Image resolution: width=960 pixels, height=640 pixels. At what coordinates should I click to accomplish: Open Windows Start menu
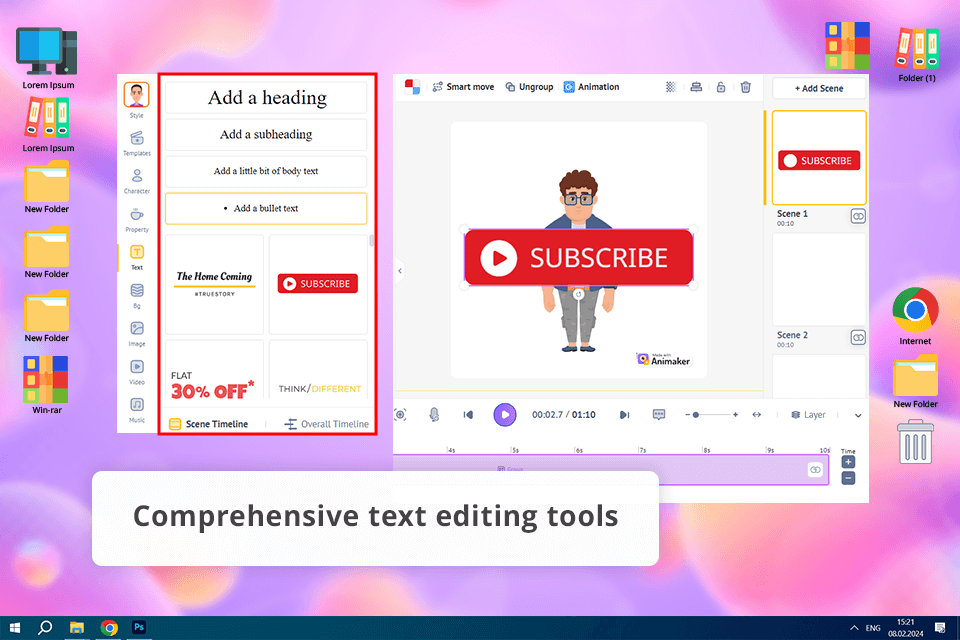tap(15, 628)
